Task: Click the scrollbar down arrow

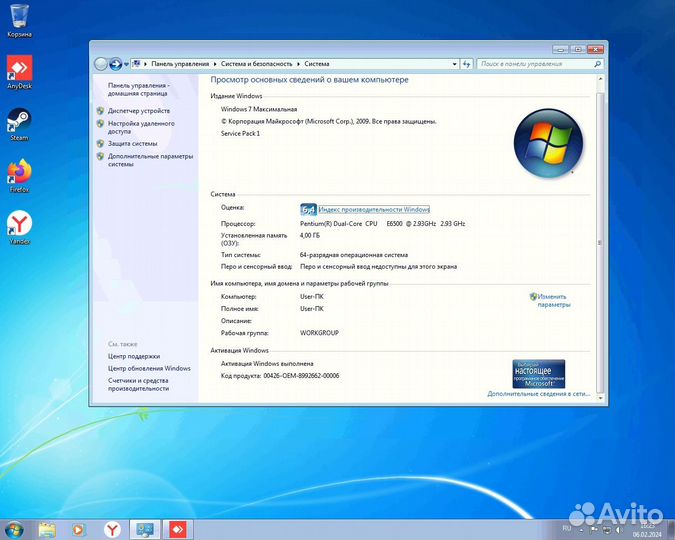Action: [600, 398]
